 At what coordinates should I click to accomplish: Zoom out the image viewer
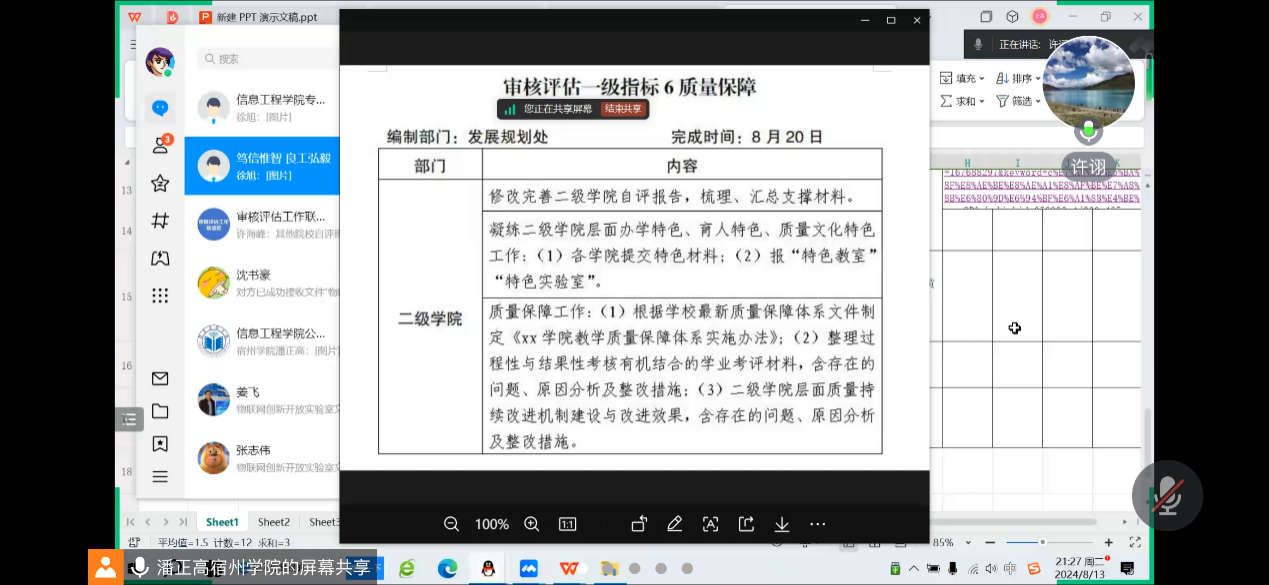(x=451, y=524)
